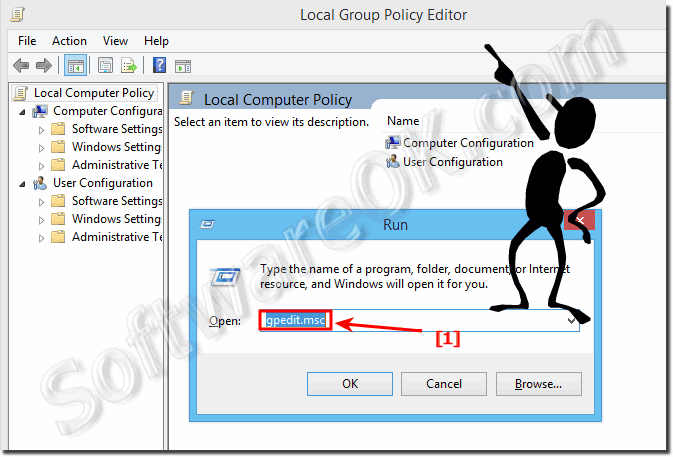Image resolution: width=673 pixels, height=457 pixels.
Task: Expand Administrative Templates under User Configuration
Action: (41, 238)
